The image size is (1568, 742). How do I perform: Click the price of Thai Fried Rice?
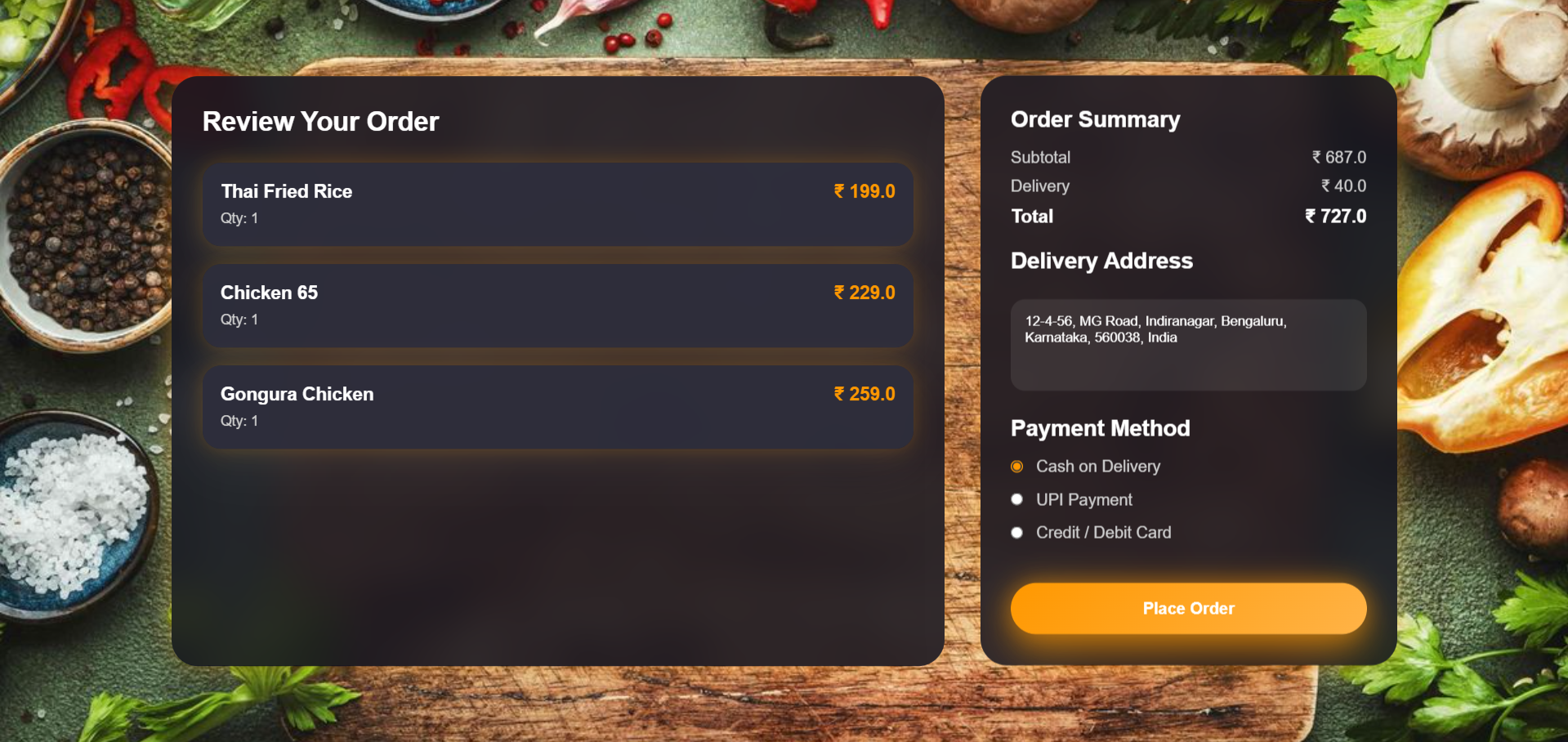(x=863, y=190)
